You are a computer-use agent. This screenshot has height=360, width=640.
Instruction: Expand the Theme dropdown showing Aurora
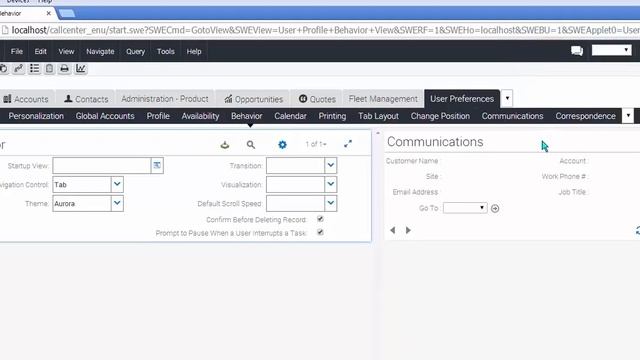click(x=117, y=203)
